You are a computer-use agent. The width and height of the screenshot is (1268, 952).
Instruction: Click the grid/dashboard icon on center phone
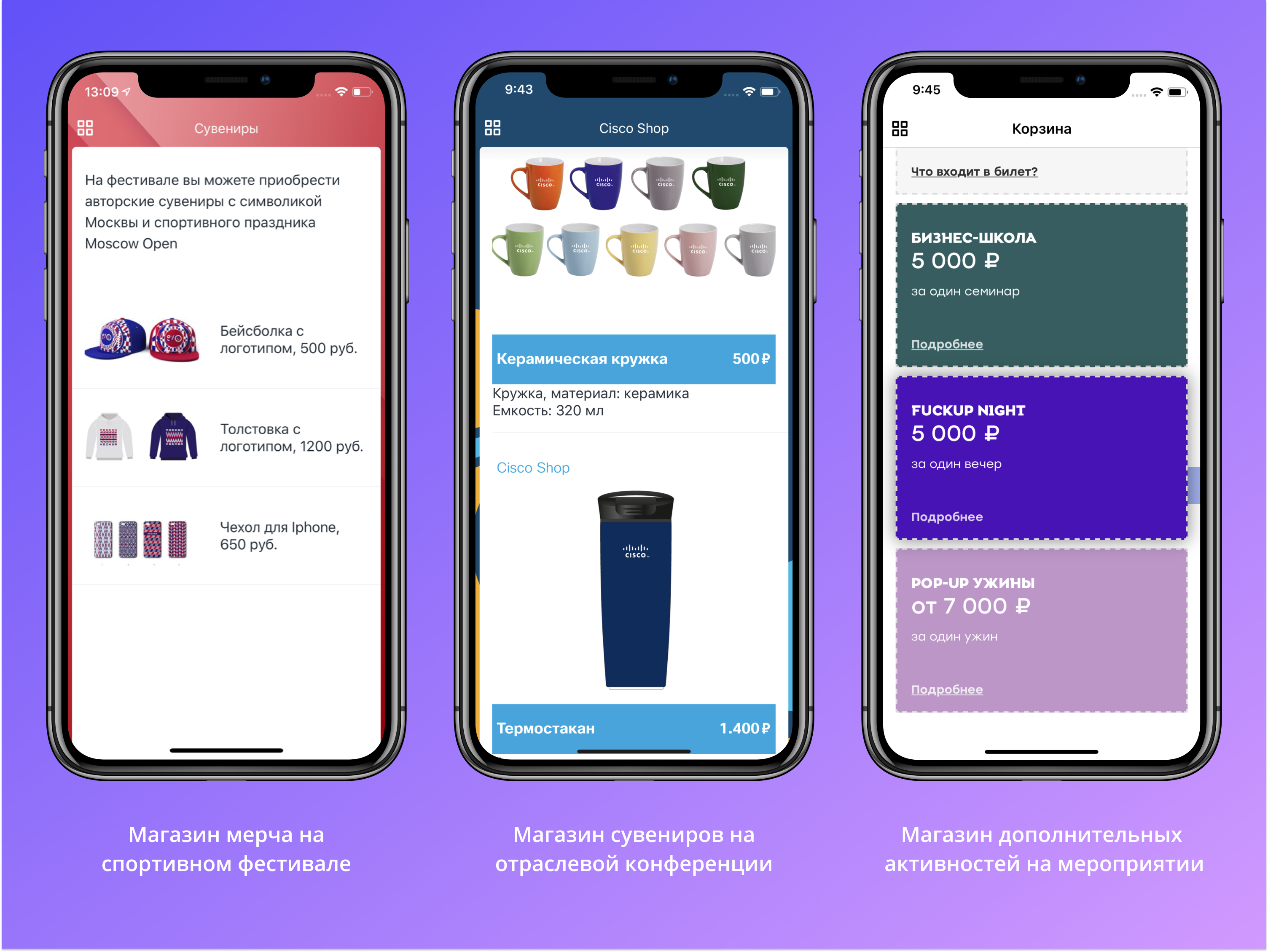click(x=494, y=128)
